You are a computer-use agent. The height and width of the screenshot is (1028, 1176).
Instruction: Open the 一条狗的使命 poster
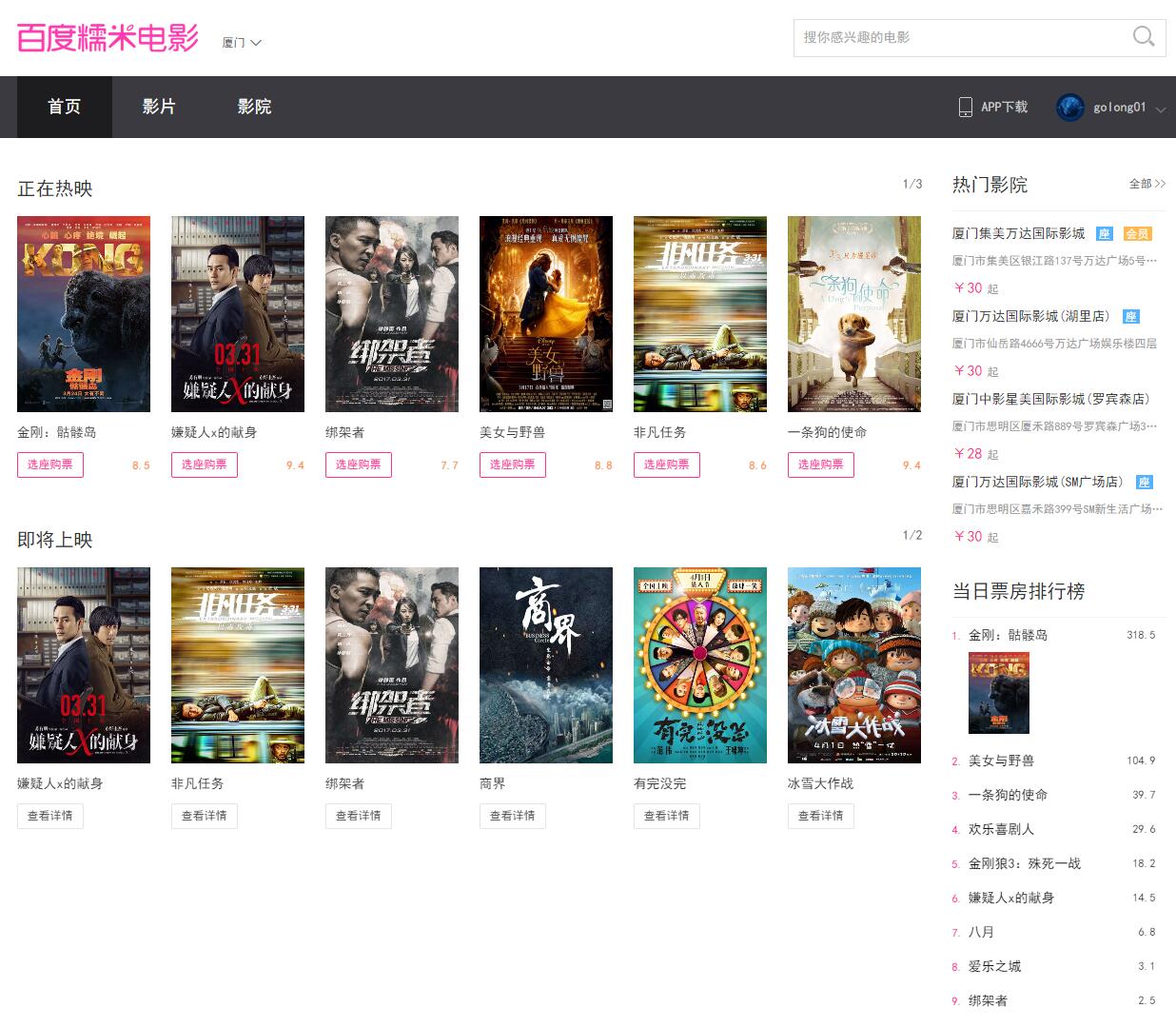point(854,314)
